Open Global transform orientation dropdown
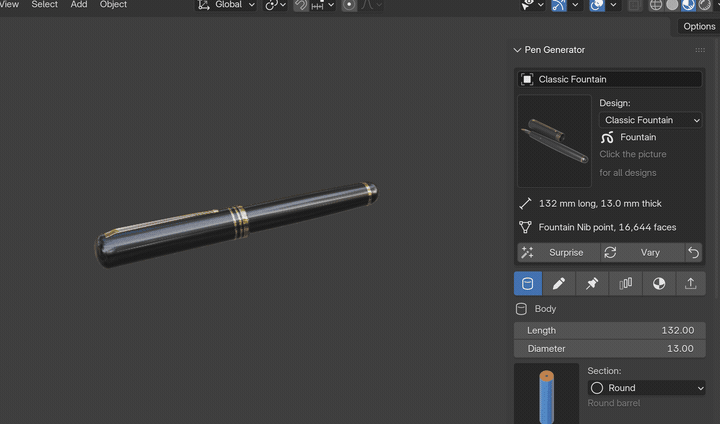Screen dimensions: 720x424 pos(226,5)
